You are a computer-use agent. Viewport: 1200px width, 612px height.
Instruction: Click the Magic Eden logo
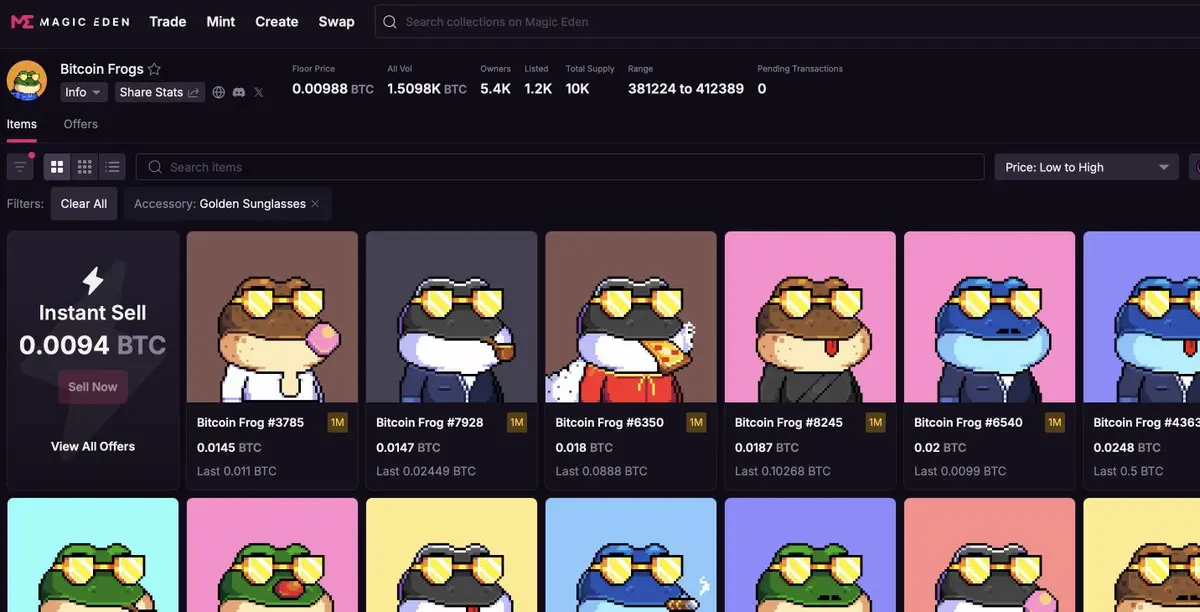68,21
